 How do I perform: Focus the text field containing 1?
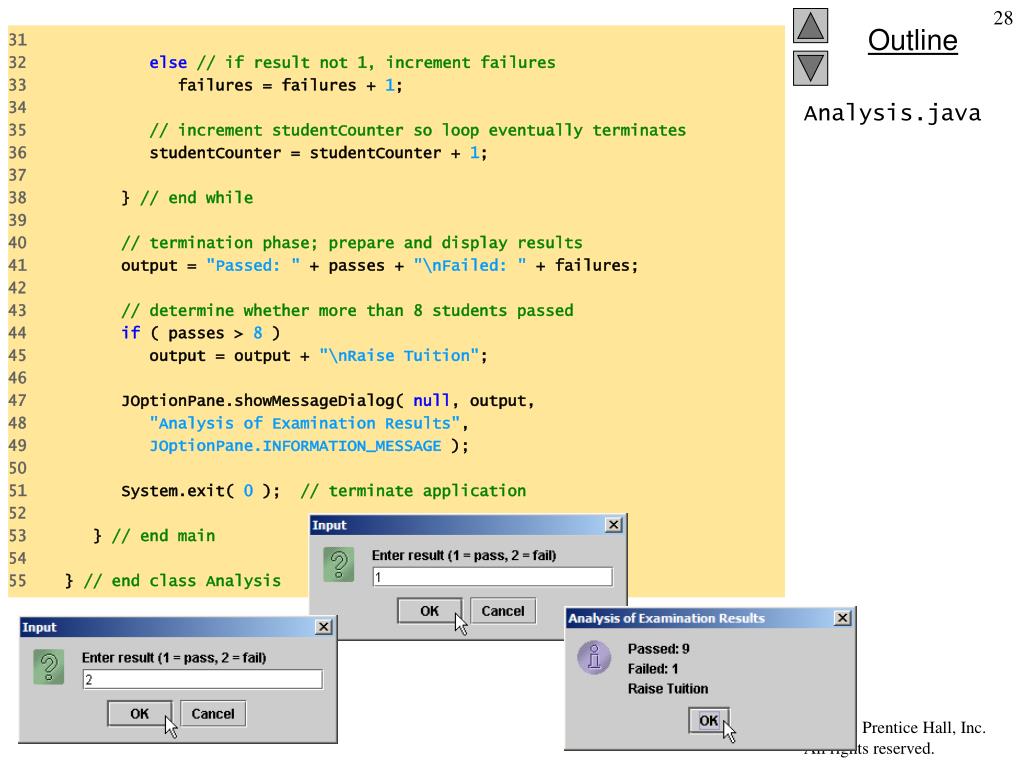click(491, 577)
